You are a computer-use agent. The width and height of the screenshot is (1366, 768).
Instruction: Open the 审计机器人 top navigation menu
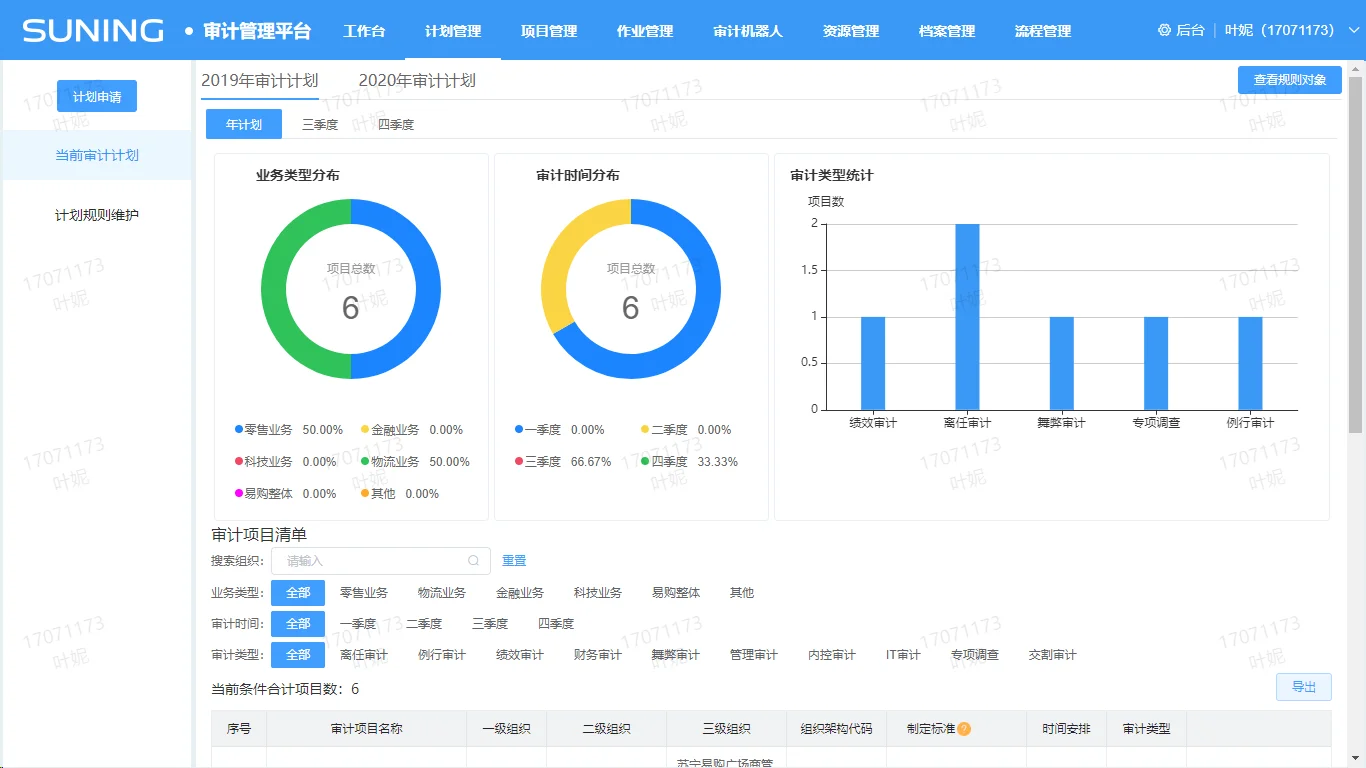(x=748, y=31)
